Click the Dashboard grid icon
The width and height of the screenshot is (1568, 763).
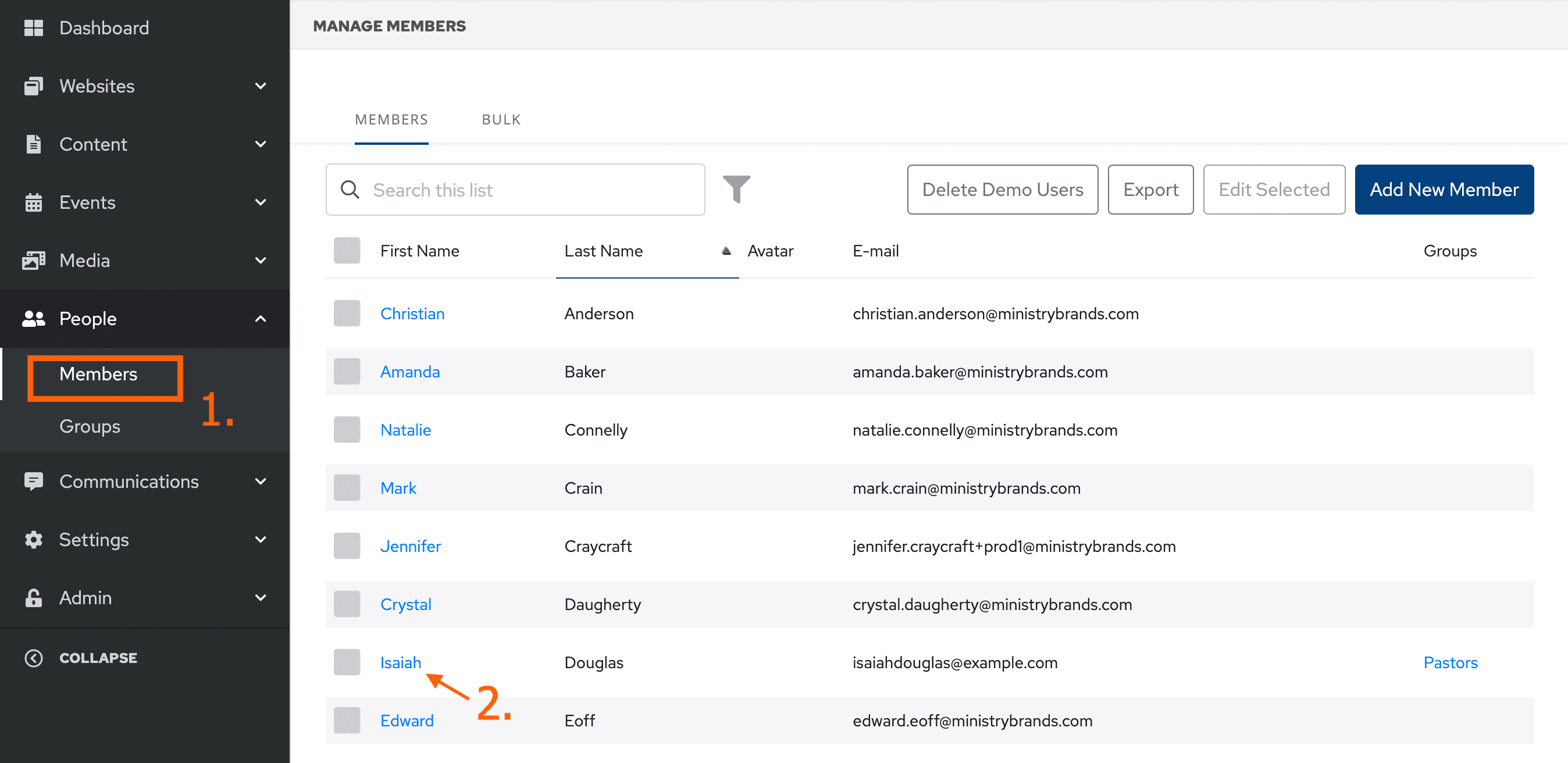point(34,28)
